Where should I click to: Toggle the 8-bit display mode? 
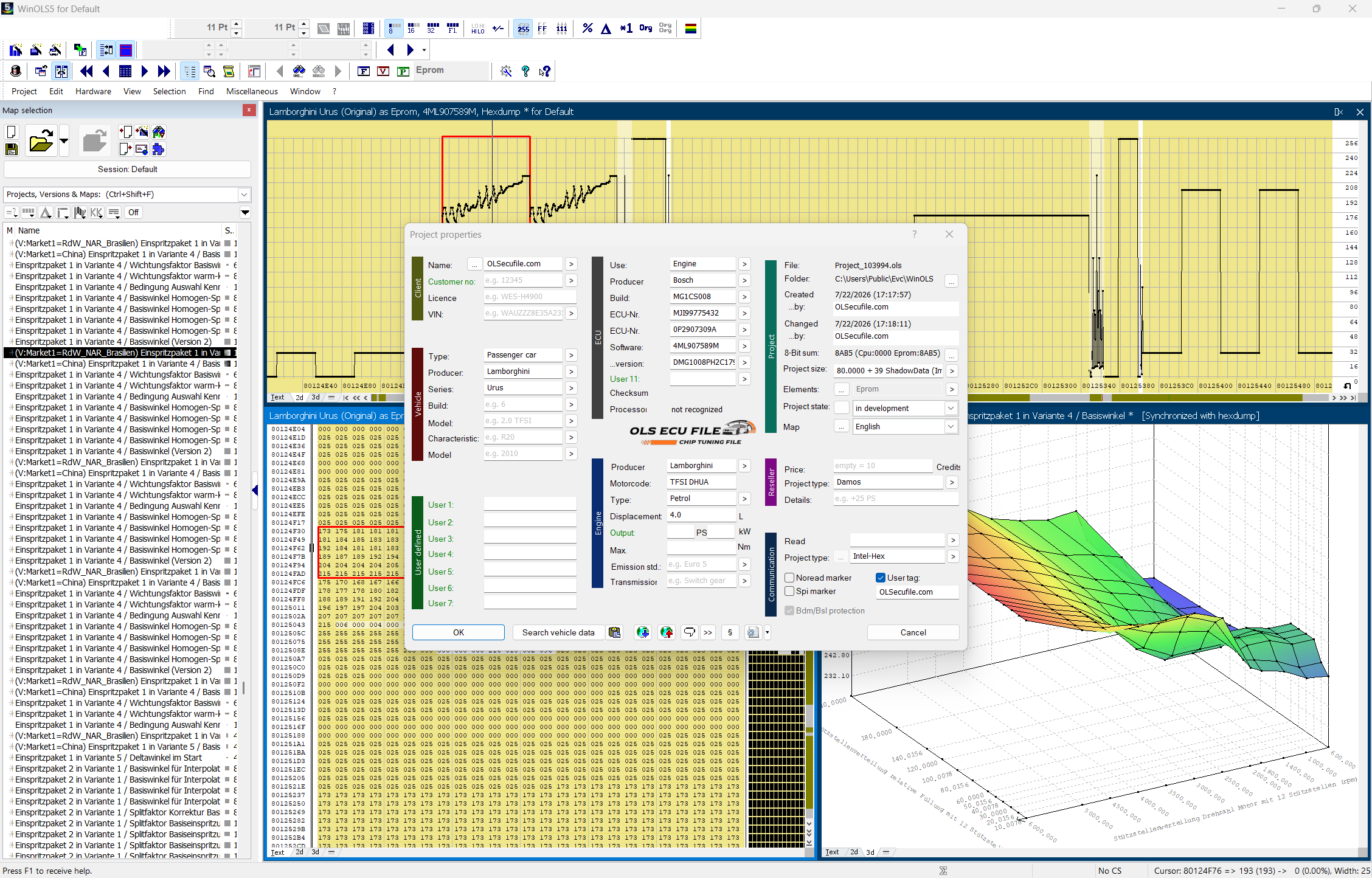(x=393, y=28)
